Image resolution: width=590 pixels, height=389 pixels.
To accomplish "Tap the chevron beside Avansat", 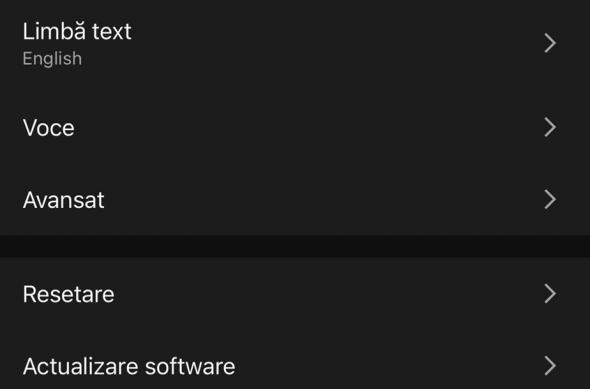I will click(x=550, y=199).
